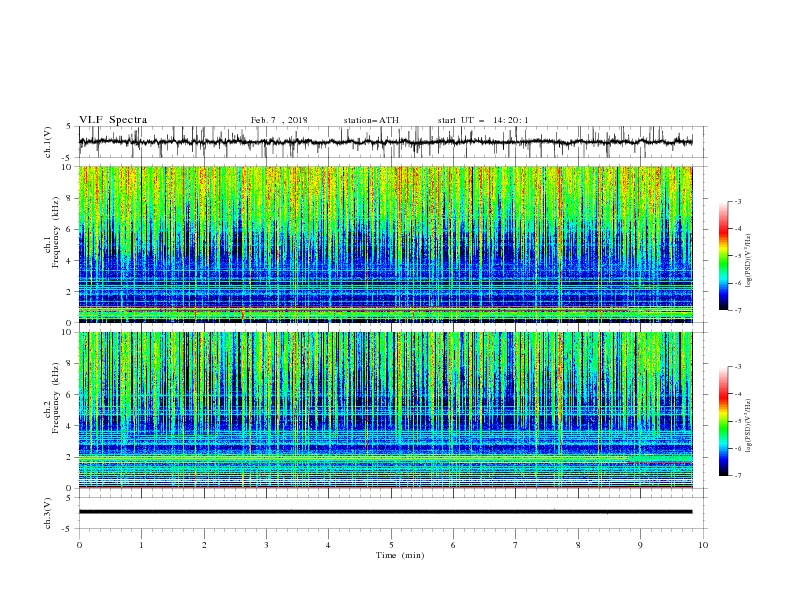Click the "8" tick on the time axis
The width and height of the screenshot is (792, 612).
click(x=578, y=545)
